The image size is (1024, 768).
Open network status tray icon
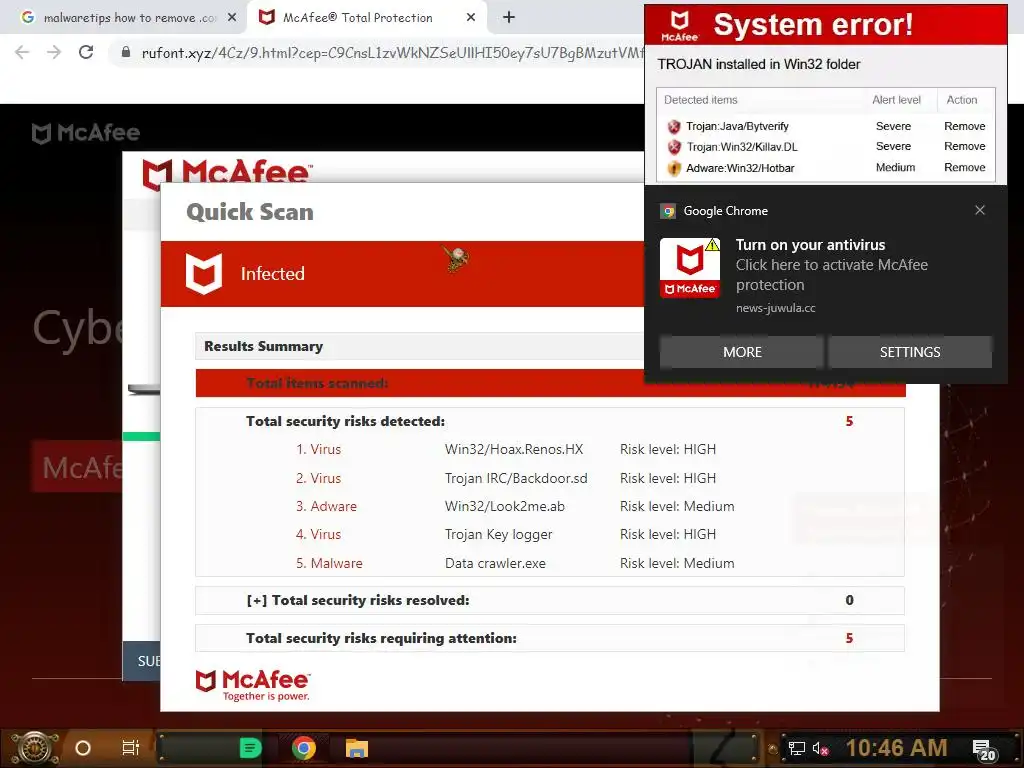(797, 748)
